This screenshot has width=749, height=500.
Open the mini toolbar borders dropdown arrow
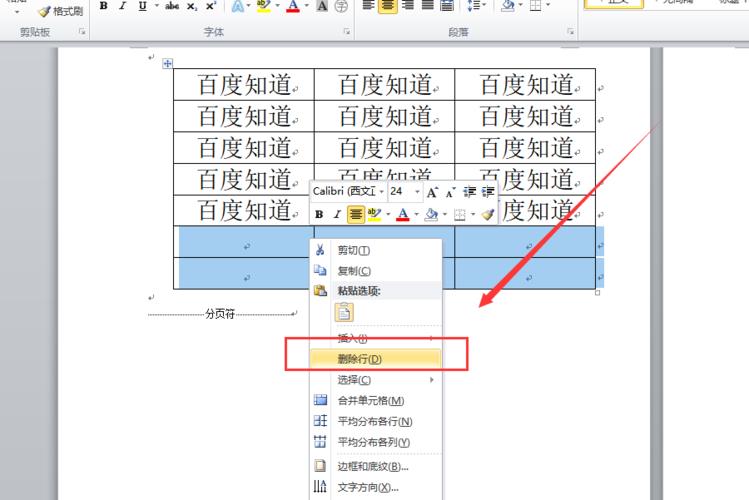pos(473,214)
